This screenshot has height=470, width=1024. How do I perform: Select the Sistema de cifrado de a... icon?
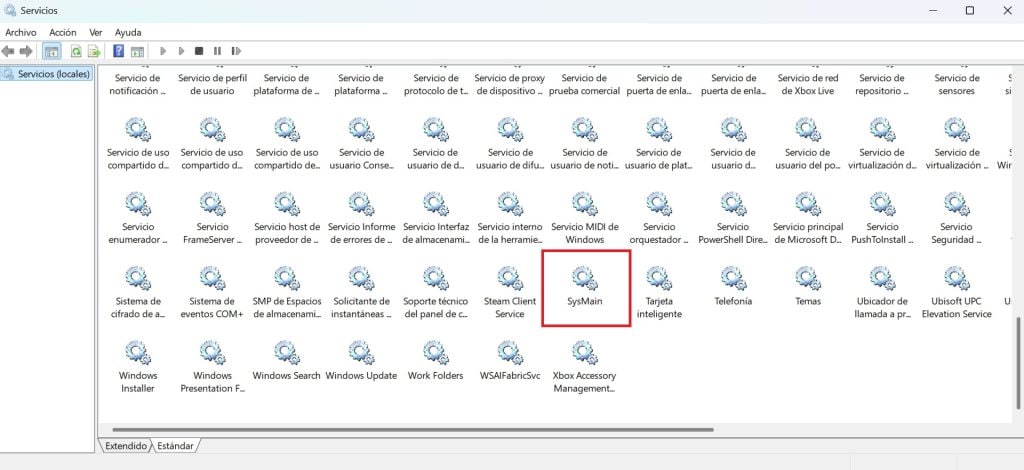(138, 279)
